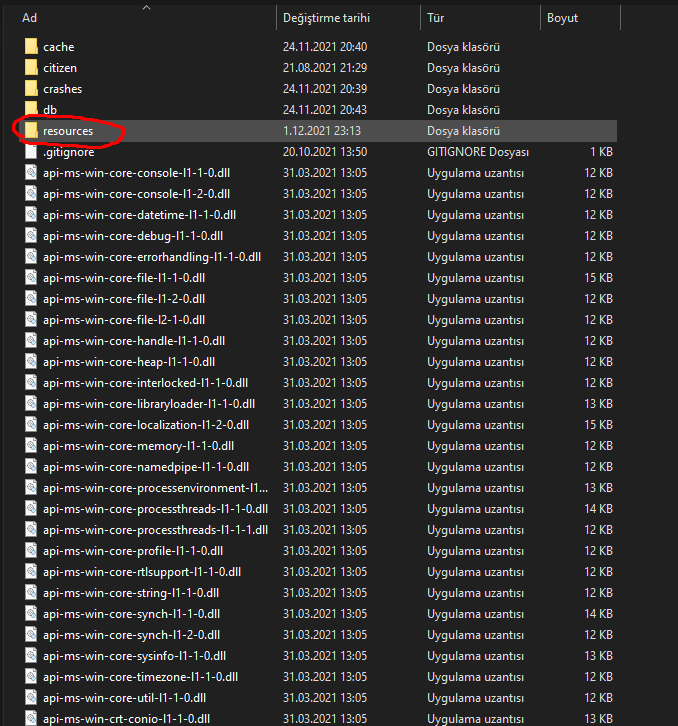Click the GITIGNORE Dosyası type cell

pyautogui.click(x=478, y=152)
